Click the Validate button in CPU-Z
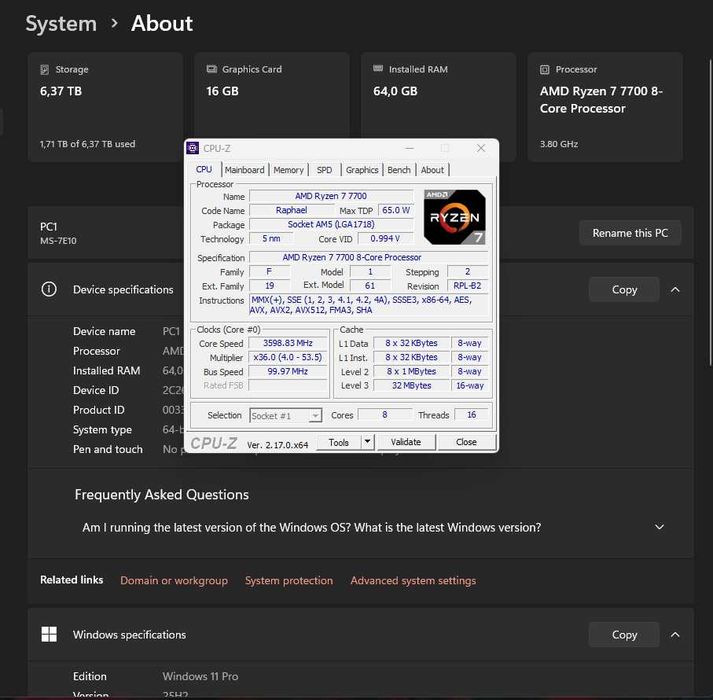 point(406,442)
